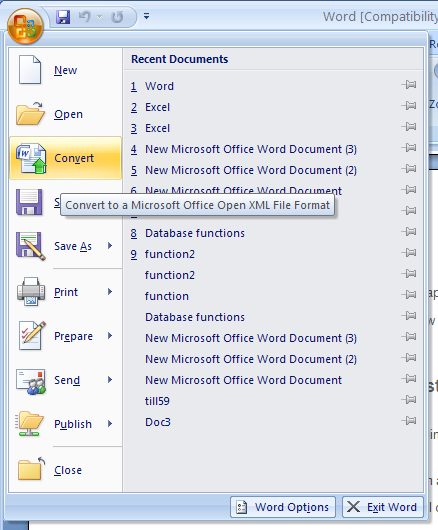Pin the recent document numbered 5

(409, 168)
